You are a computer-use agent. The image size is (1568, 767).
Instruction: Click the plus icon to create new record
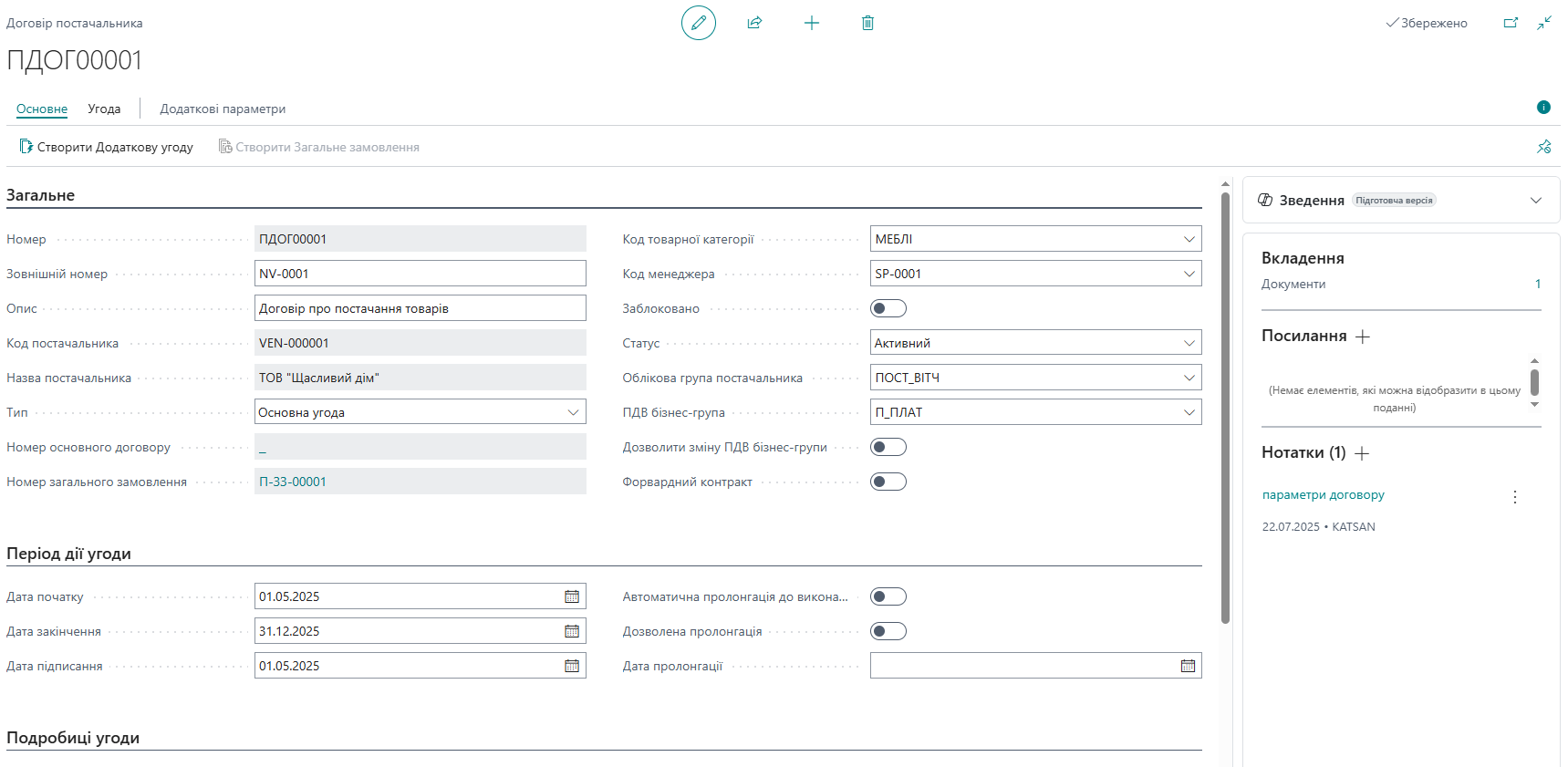(x=811, y=23)
